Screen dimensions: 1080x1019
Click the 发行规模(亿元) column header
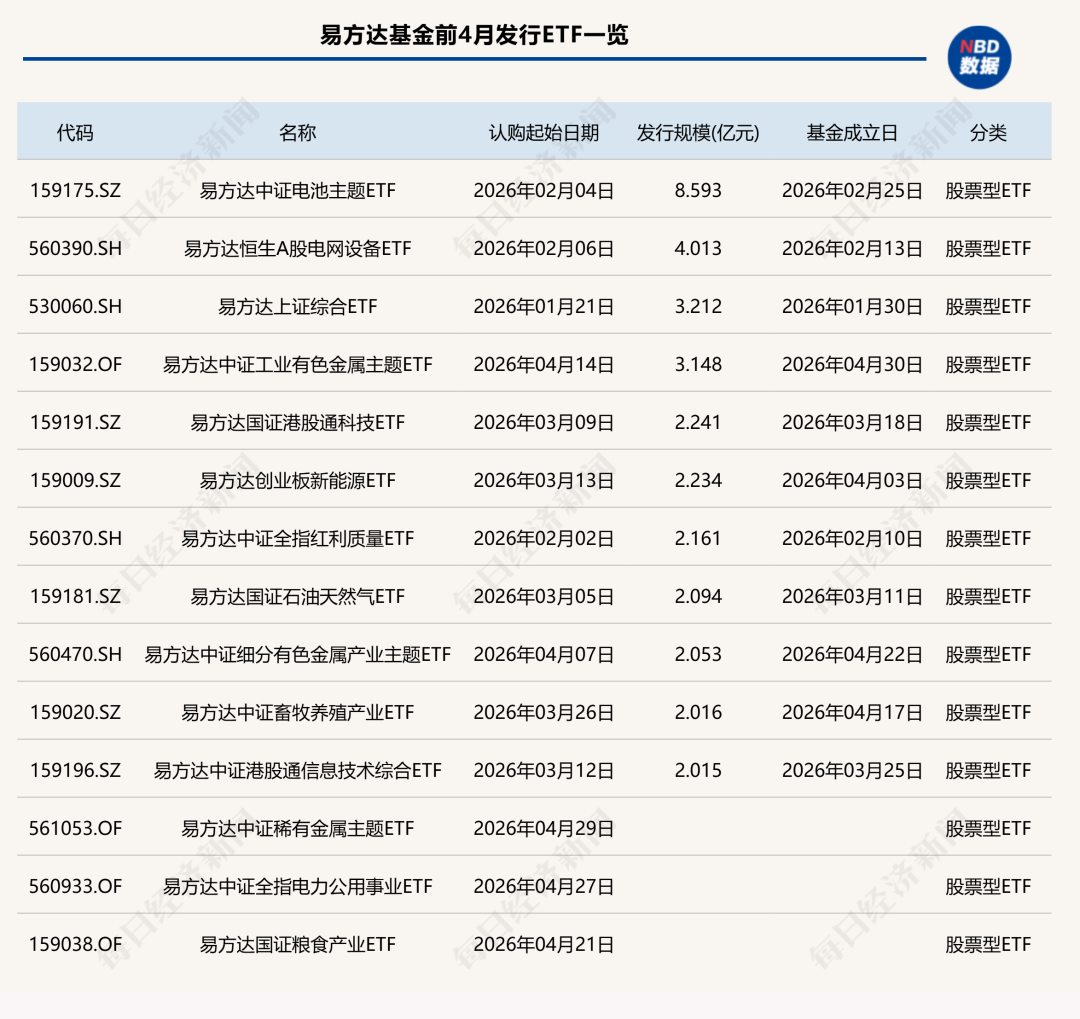(x=698, y=132)
